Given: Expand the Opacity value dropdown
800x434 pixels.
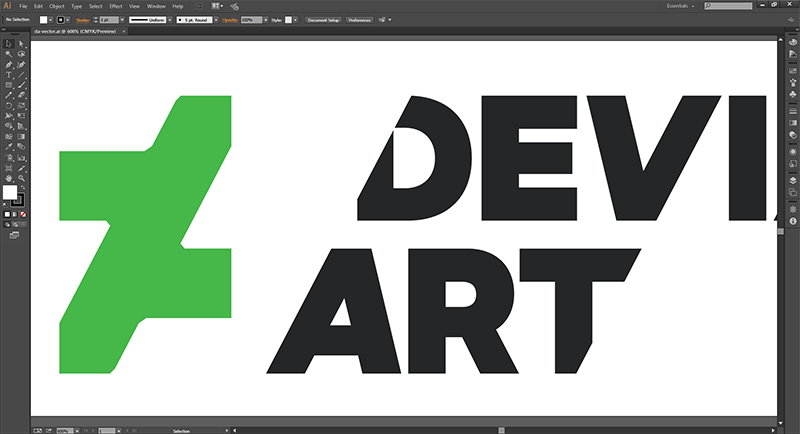Looking at the screenshot, I should [266, 20].
